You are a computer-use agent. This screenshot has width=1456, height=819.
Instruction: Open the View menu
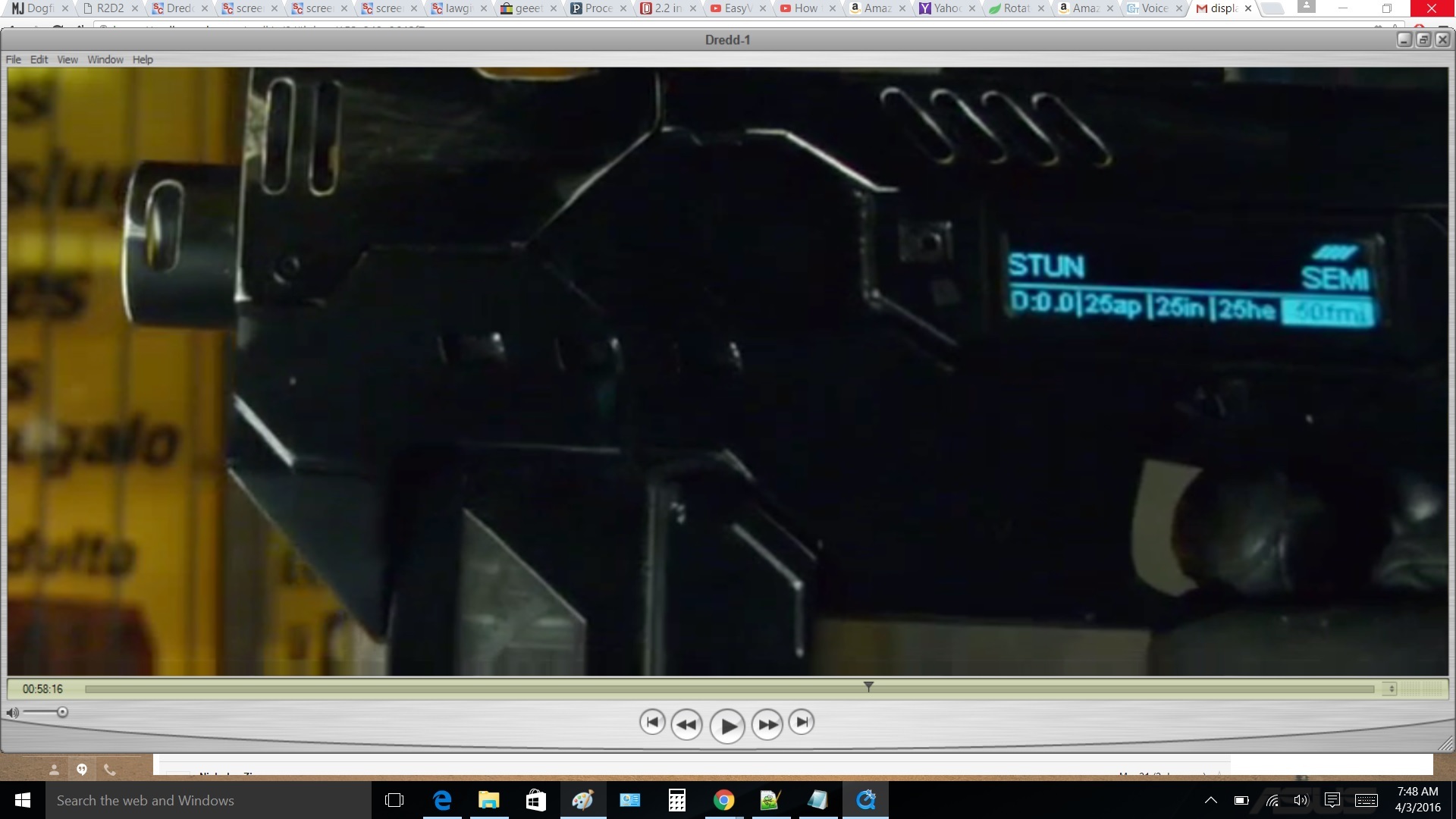pos(67,60)
